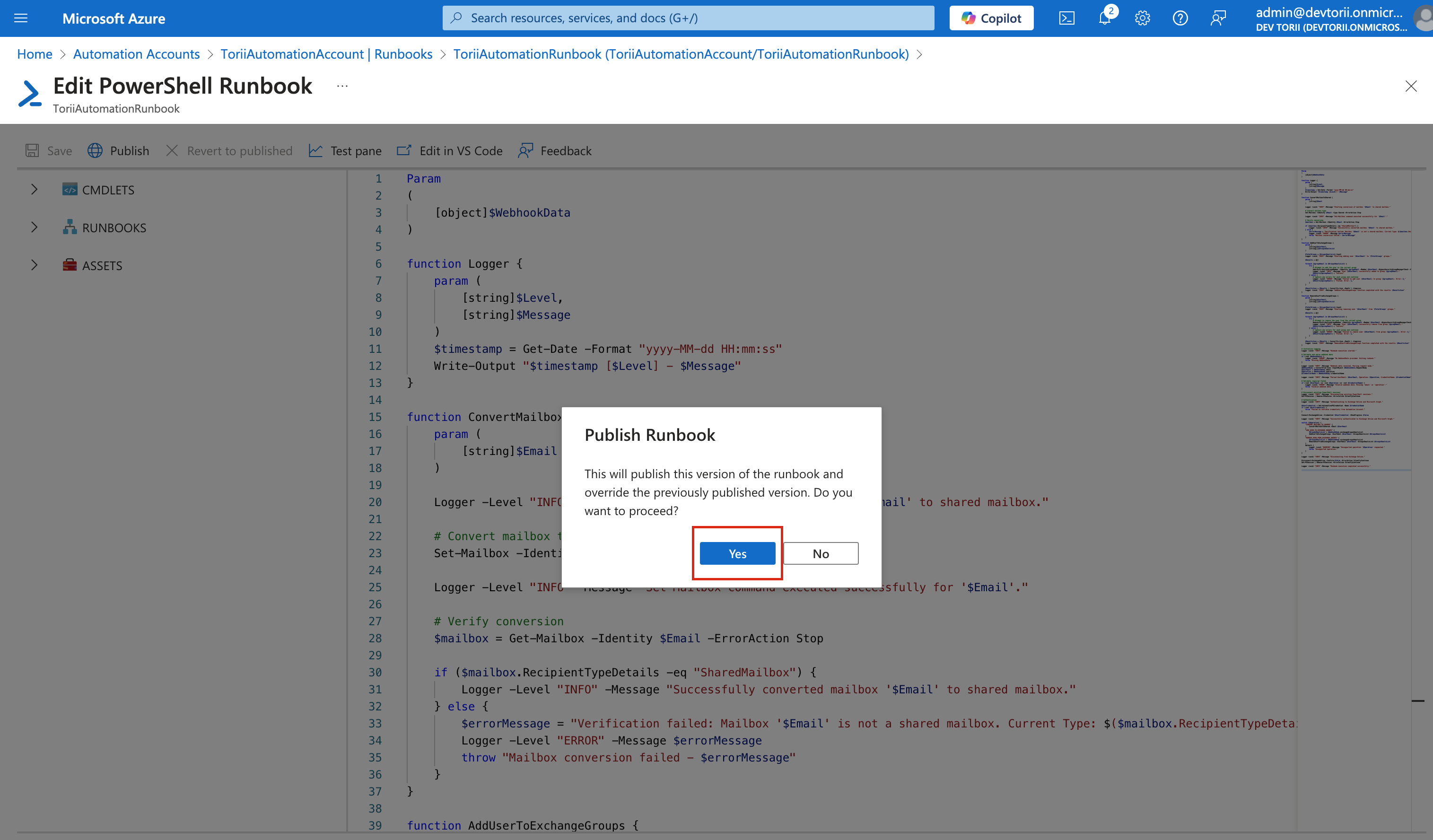Click the Publish globe toolbar button
Image resolution: width=1433 pixels, height=840 pixels.
[118, 151]
